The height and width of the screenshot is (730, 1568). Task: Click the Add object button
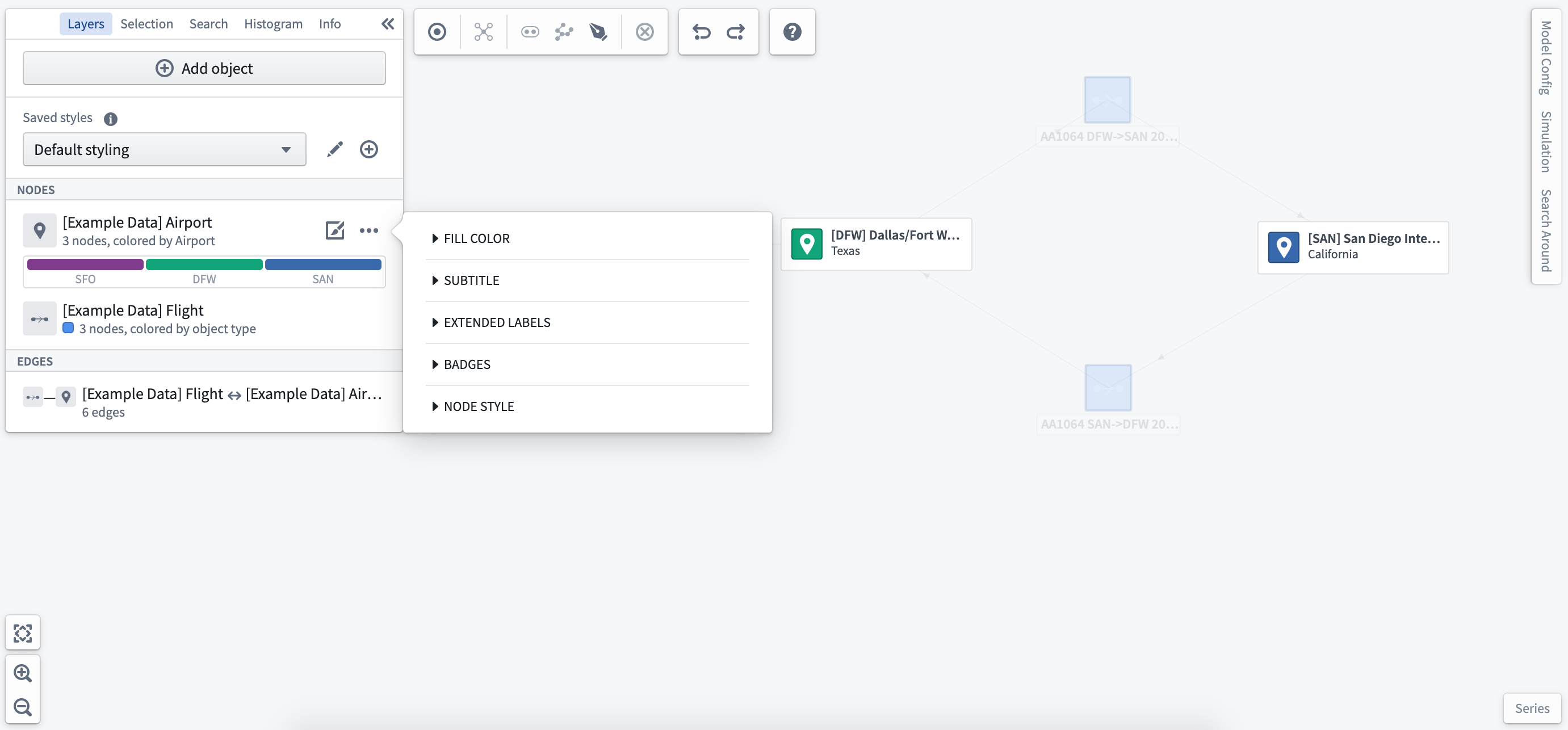pos(204,68)
